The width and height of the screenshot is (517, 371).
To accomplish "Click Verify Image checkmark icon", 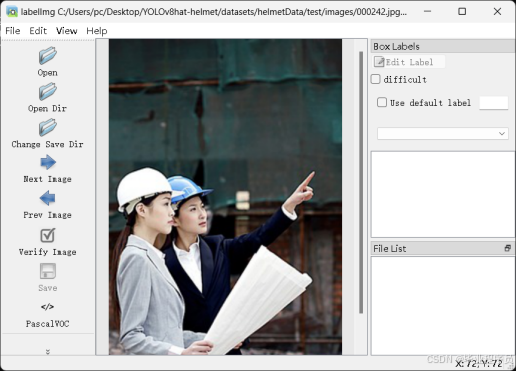I will pyautogui.click(x=48, y=235).
